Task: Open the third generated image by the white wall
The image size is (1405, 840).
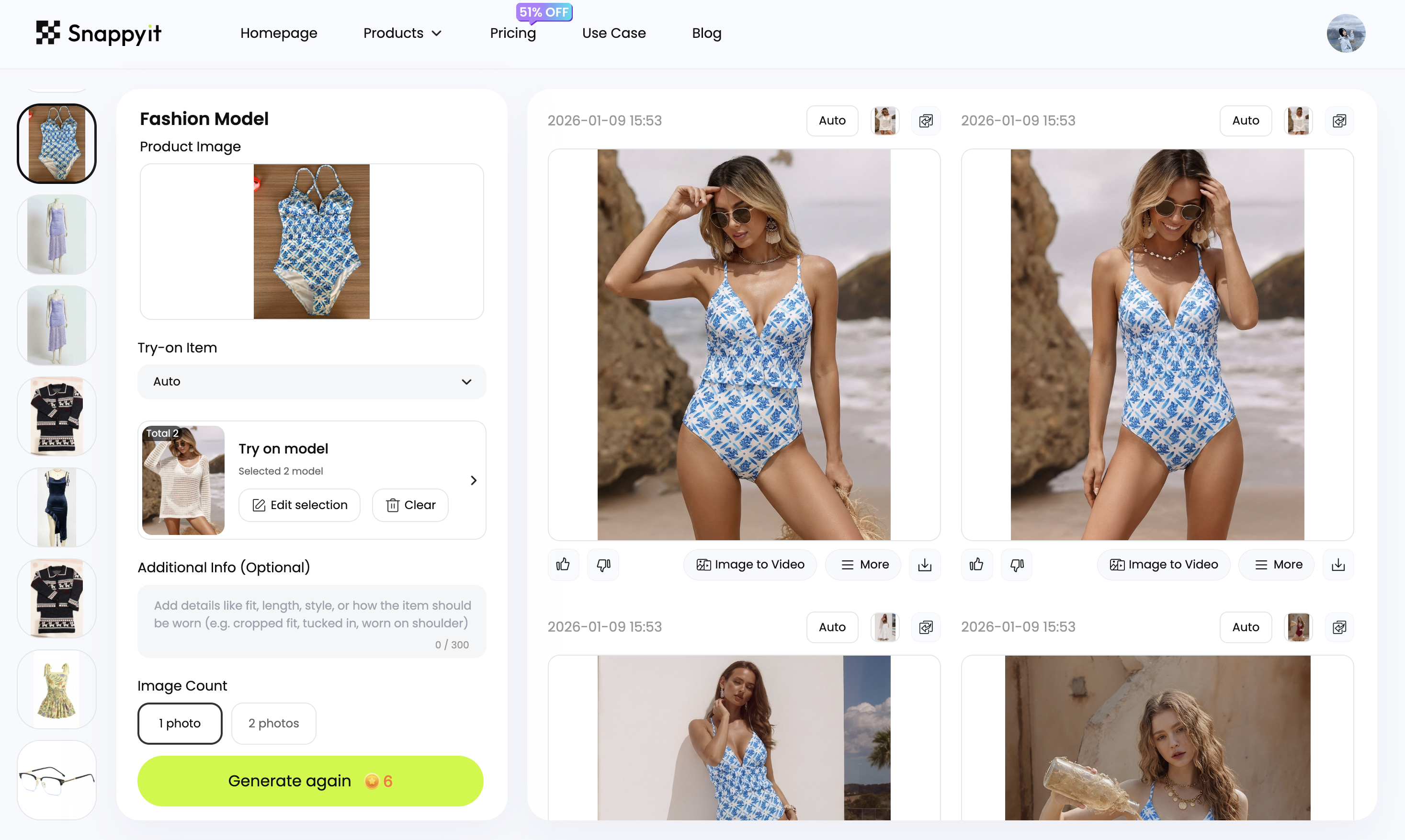Action: (744, 738)
